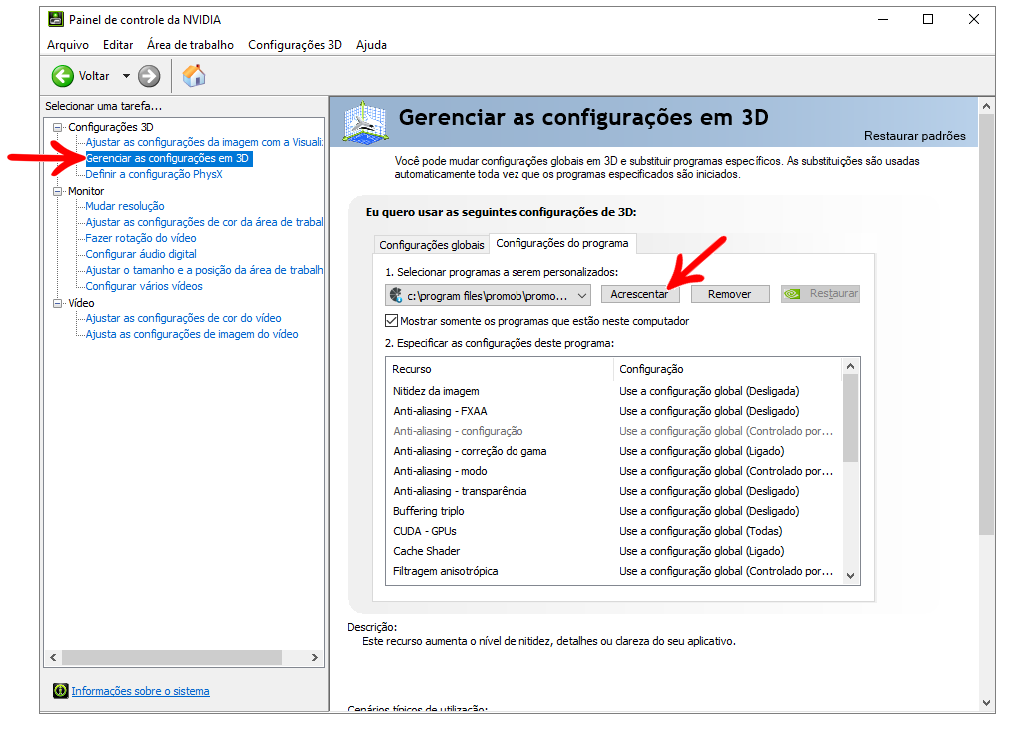The image size is (1010, 729).
Task: Click main panel scroll-up arrow
Action: click(986, 106)
